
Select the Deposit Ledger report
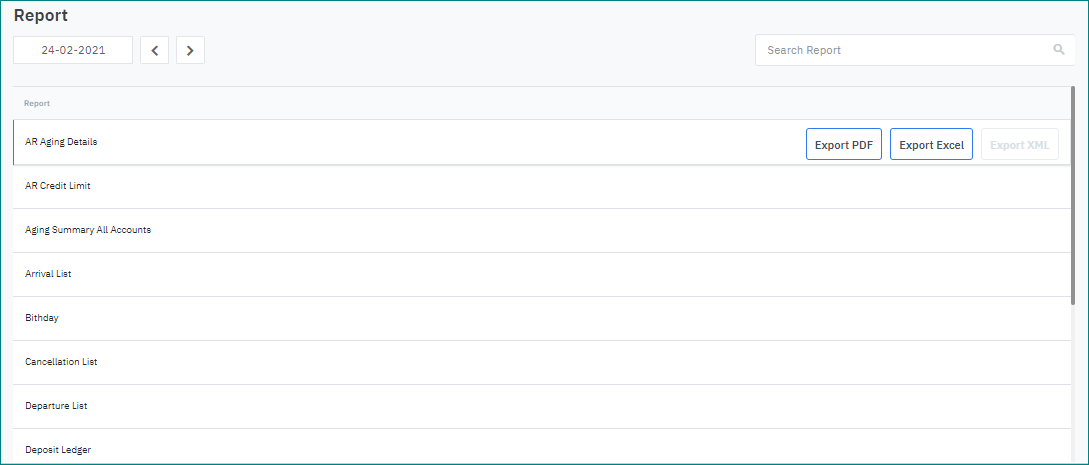coord(58,450)
